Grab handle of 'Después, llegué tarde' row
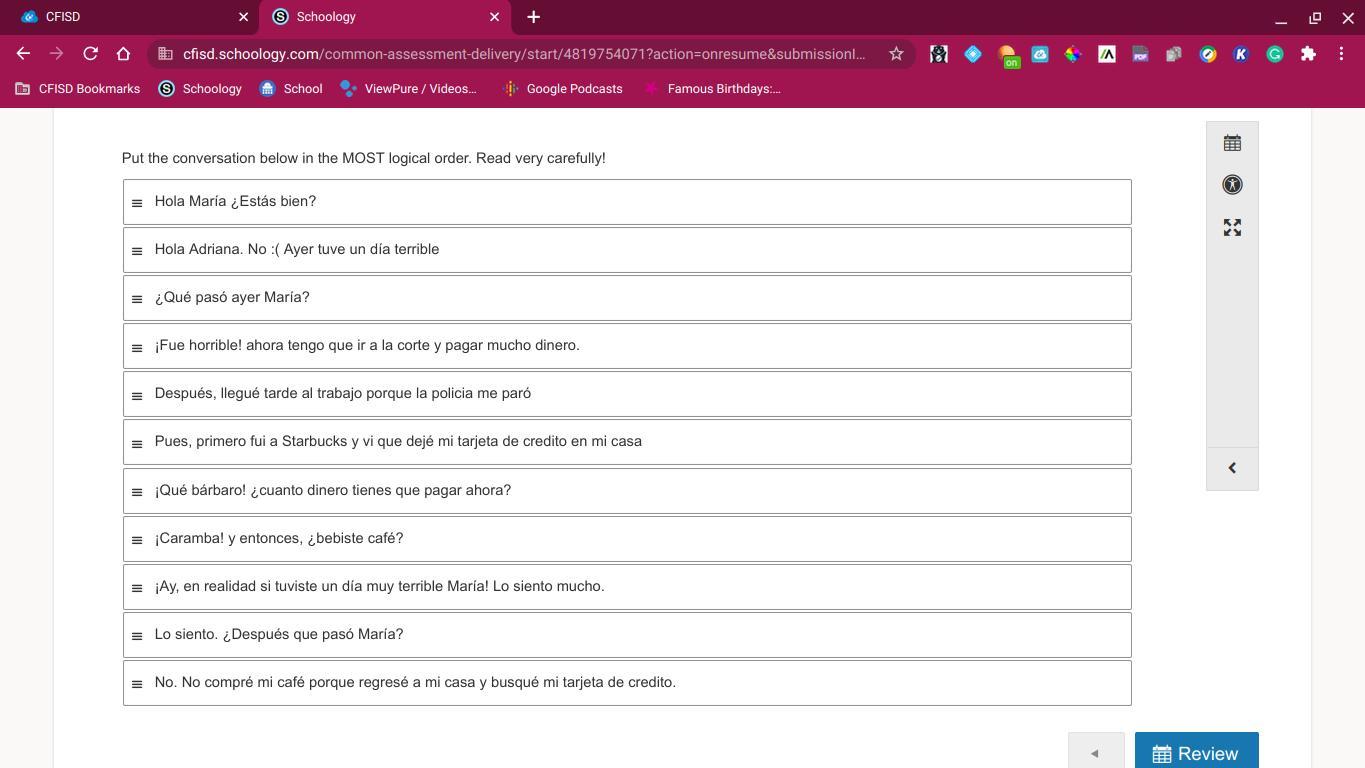 [137, 395]
